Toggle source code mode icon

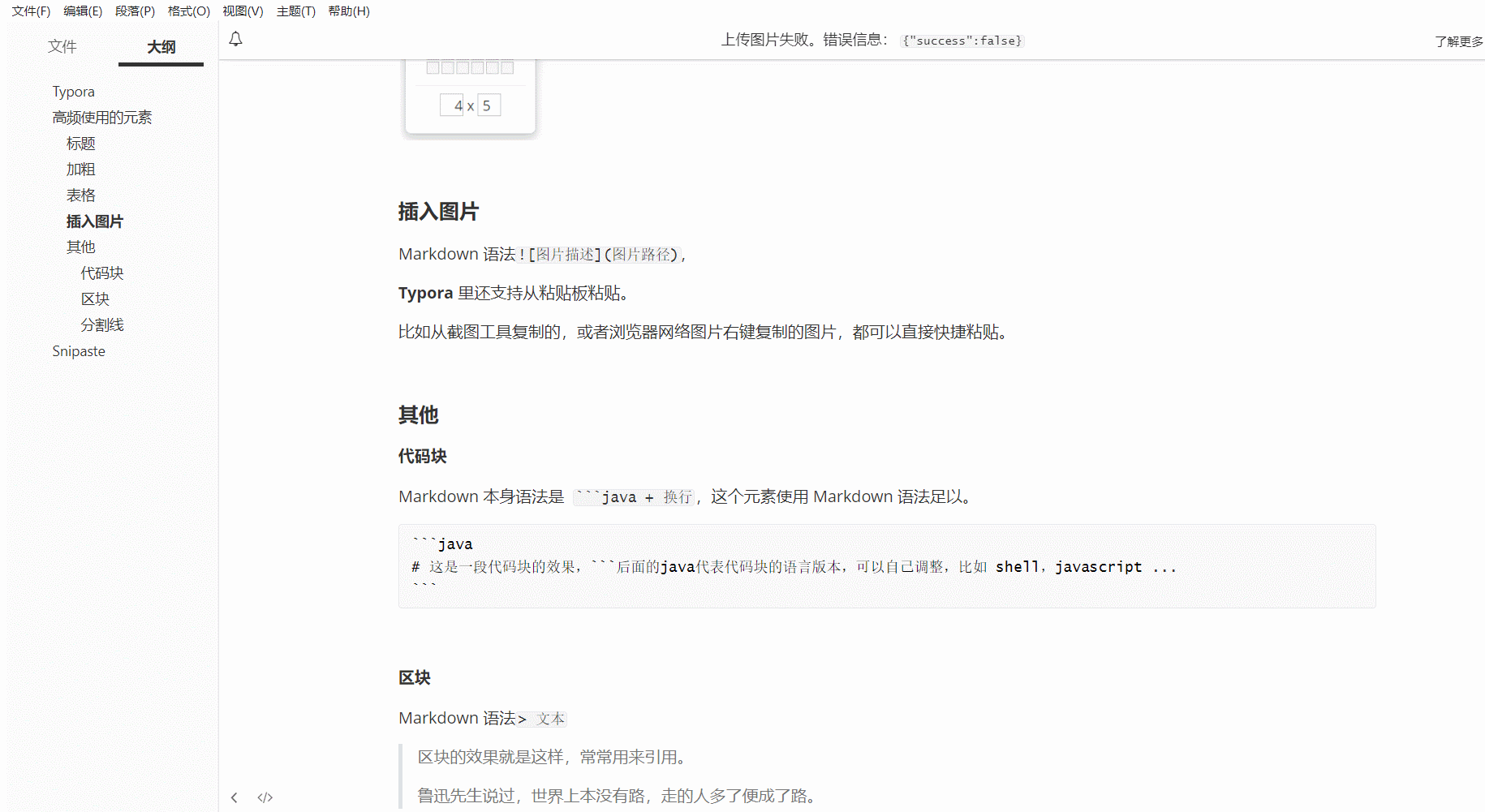pos(265,797)
